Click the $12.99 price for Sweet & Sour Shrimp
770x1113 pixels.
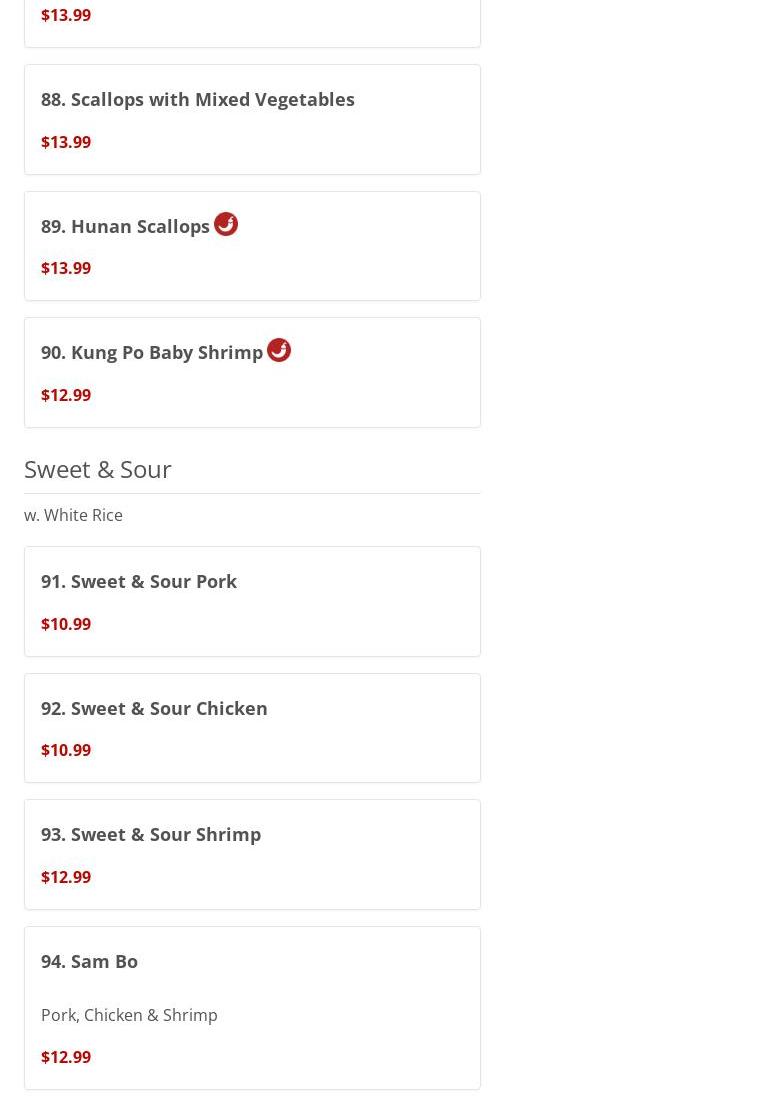[66, 877]
